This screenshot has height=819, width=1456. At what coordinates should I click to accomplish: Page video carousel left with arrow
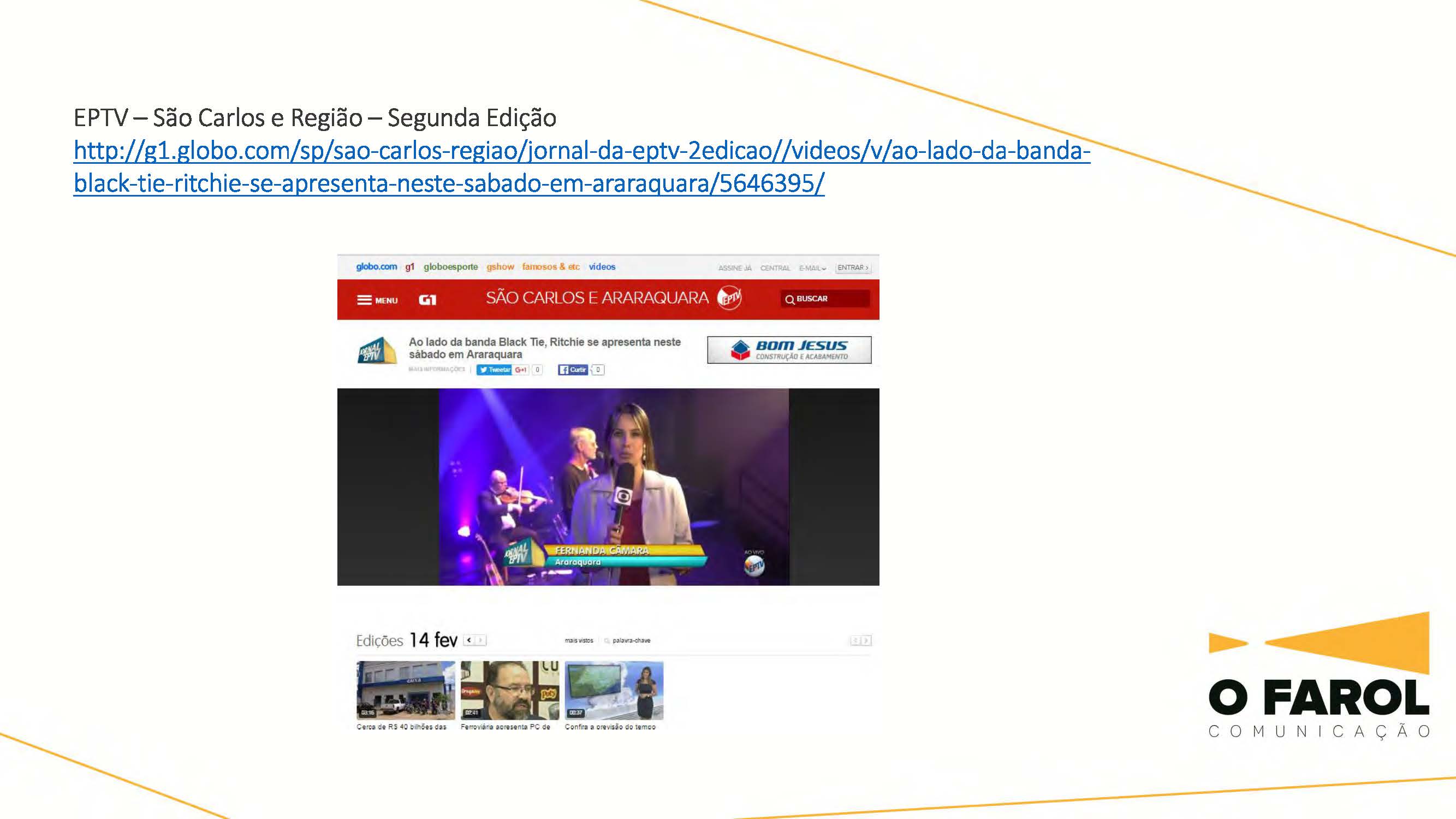[855, 640]
